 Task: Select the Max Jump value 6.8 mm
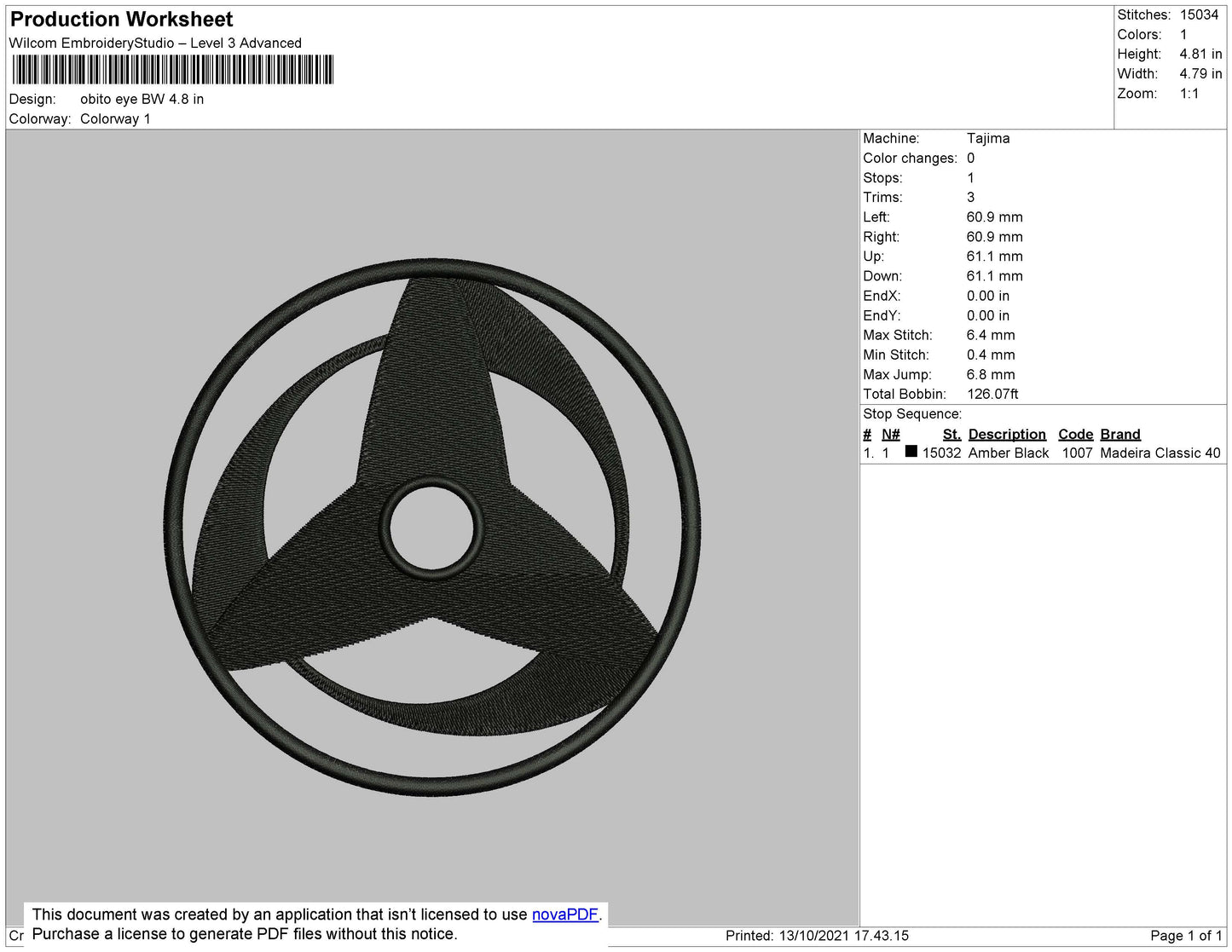[991, 374]
